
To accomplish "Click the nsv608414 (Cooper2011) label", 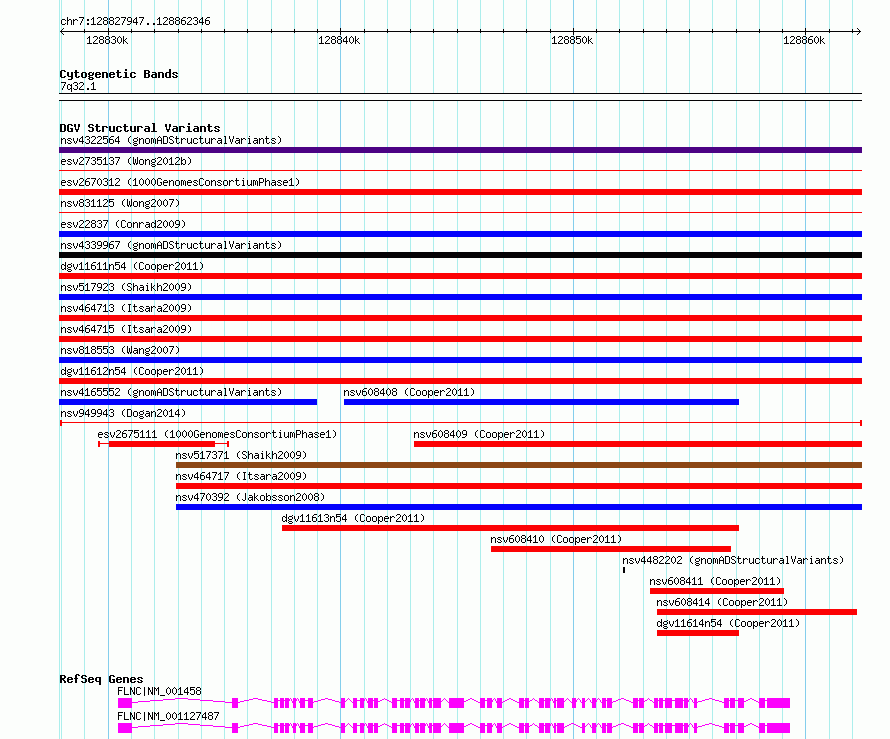I will point(722,602).
